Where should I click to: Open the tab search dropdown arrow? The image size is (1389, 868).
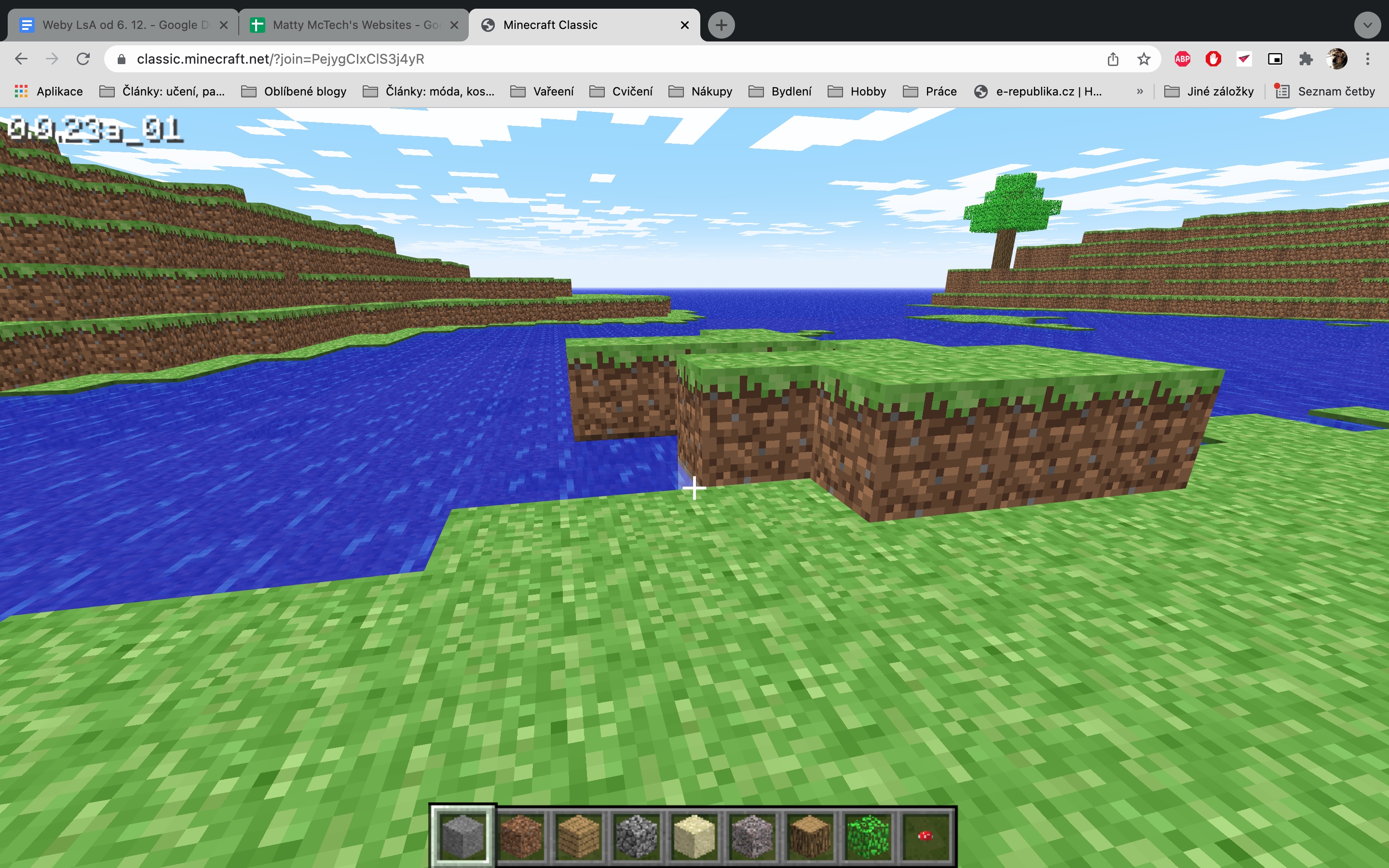tap(1367, 25)
